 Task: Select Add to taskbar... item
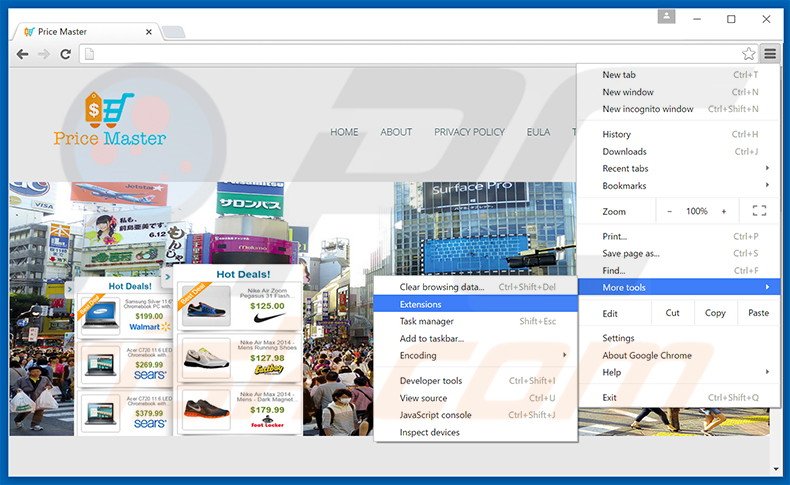[476, 338]
